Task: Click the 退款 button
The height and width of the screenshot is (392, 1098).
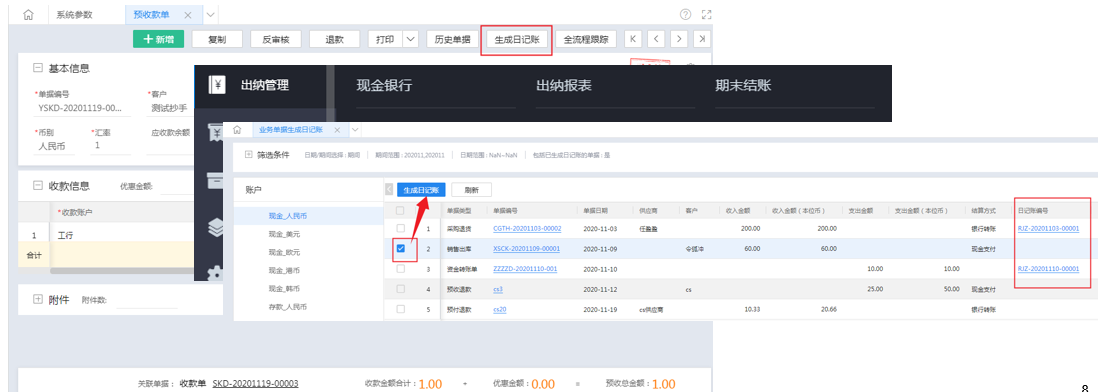Action: pyautogui.click(x=334, y=39)
